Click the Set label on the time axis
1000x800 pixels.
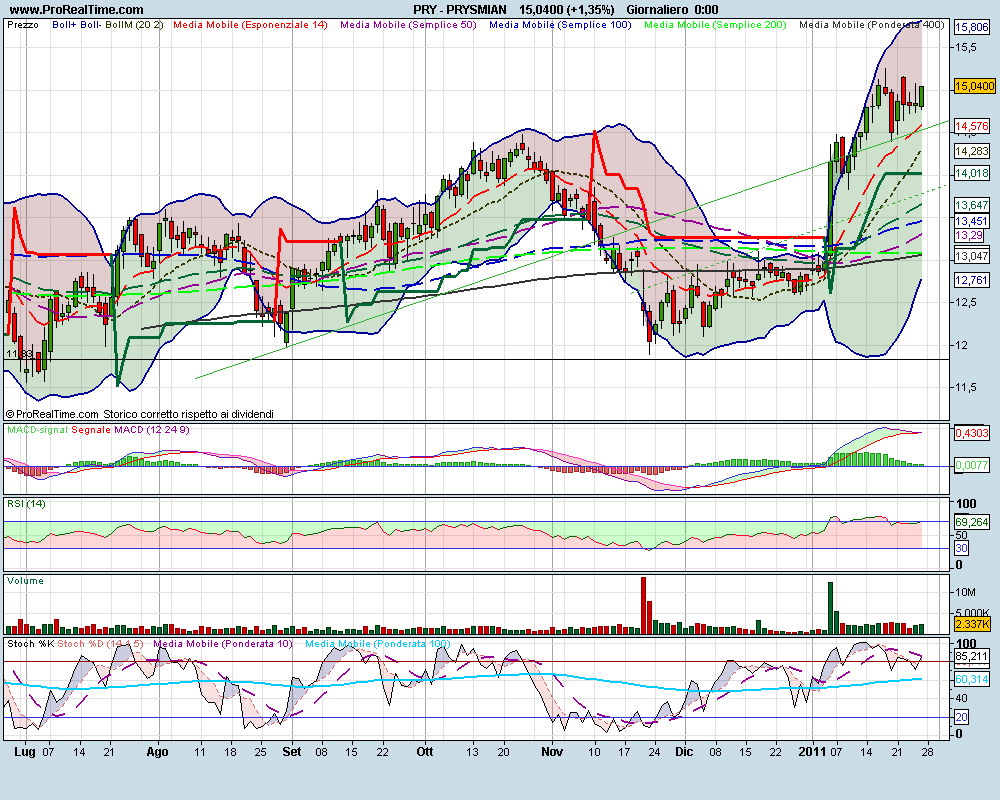point(291,752)
